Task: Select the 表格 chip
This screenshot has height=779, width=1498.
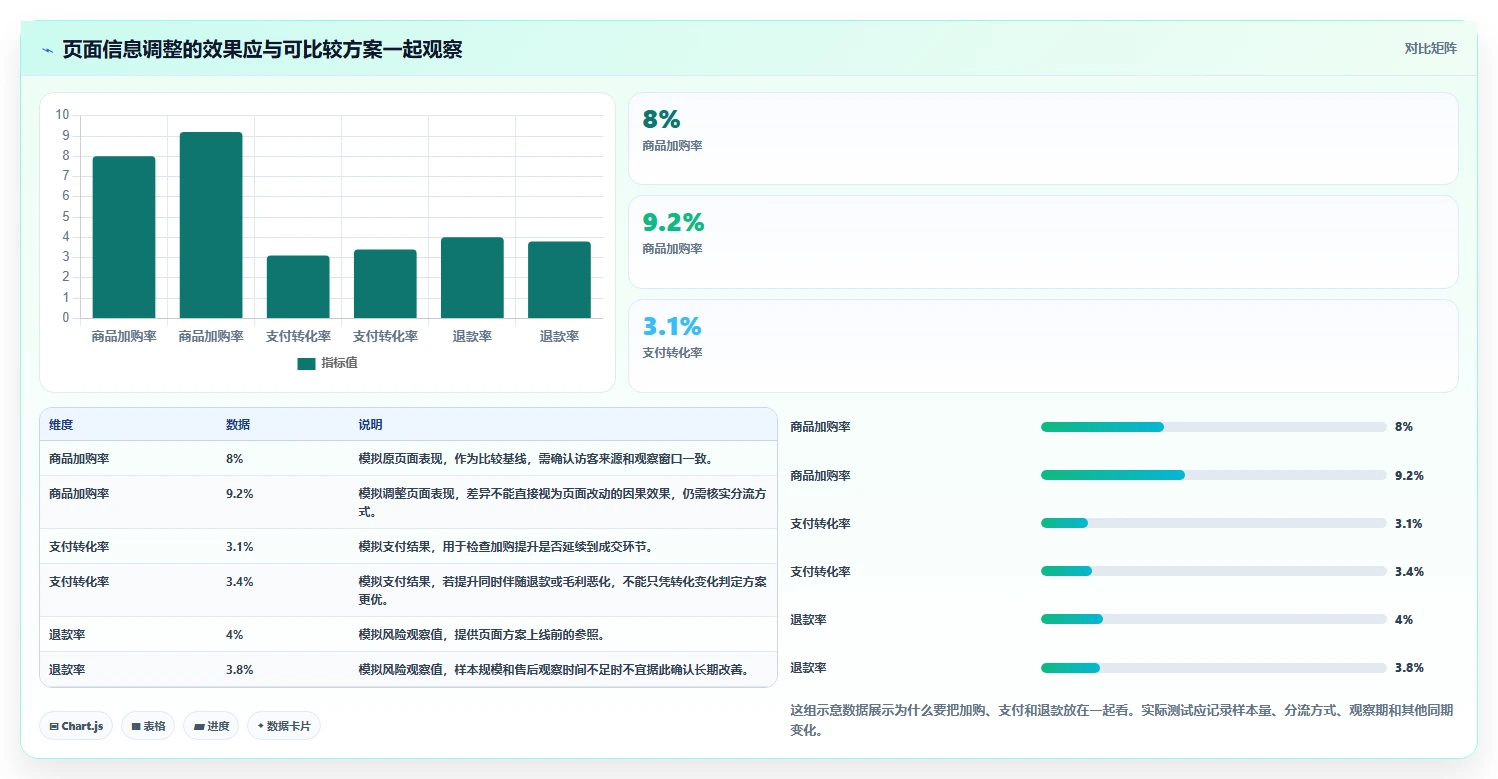Action: pyautogui.click(x=148, y=726)
